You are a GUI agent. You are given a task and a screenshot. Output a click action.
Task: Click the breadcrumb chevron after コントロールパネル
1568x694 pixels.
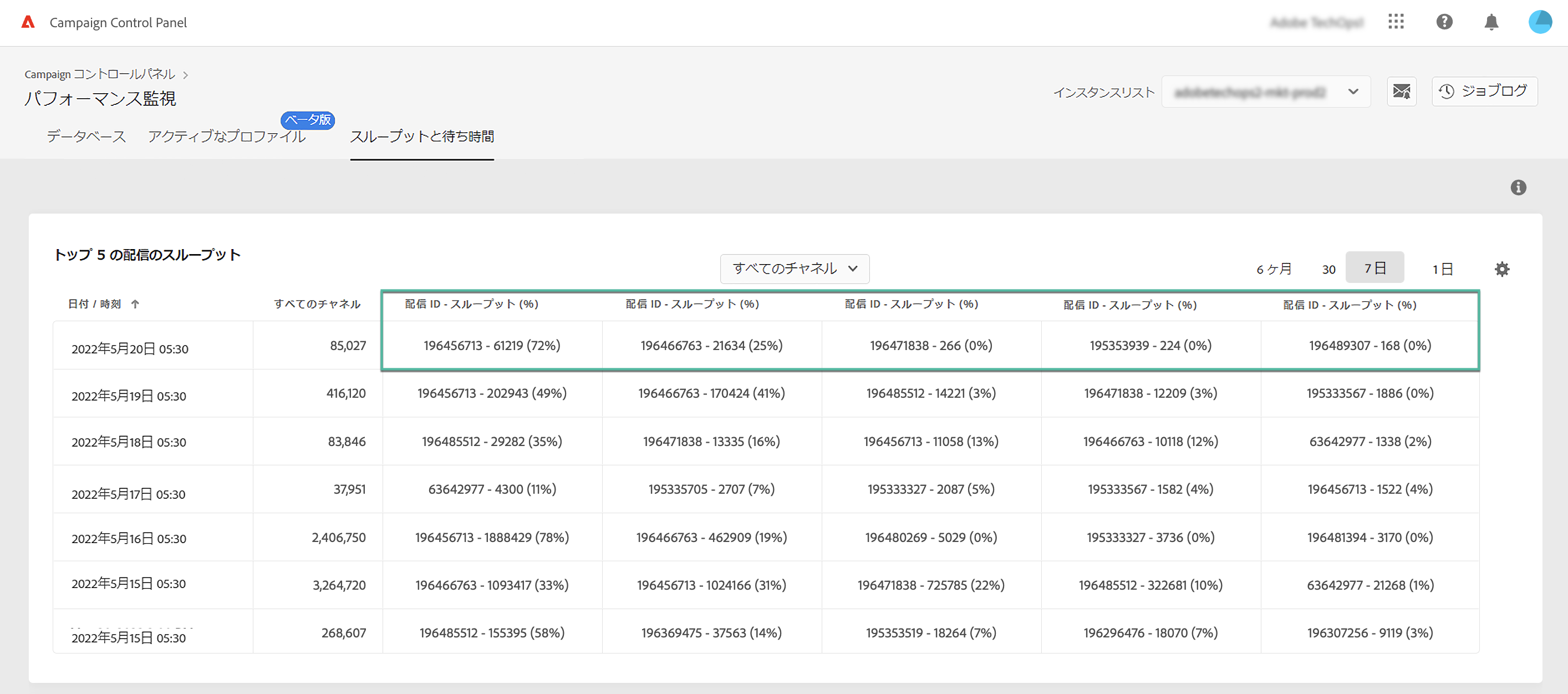click(186, 75)
